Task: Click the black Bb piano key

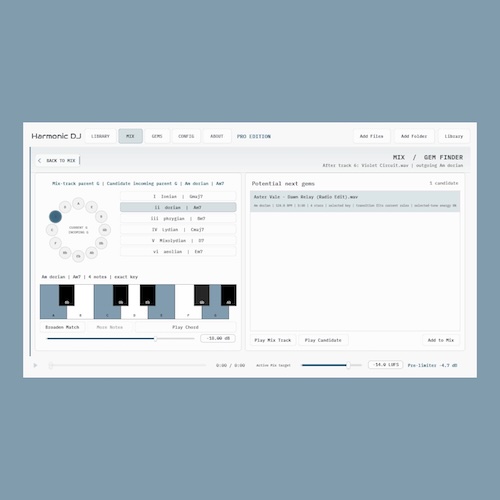Action: (x=67, y=295)
